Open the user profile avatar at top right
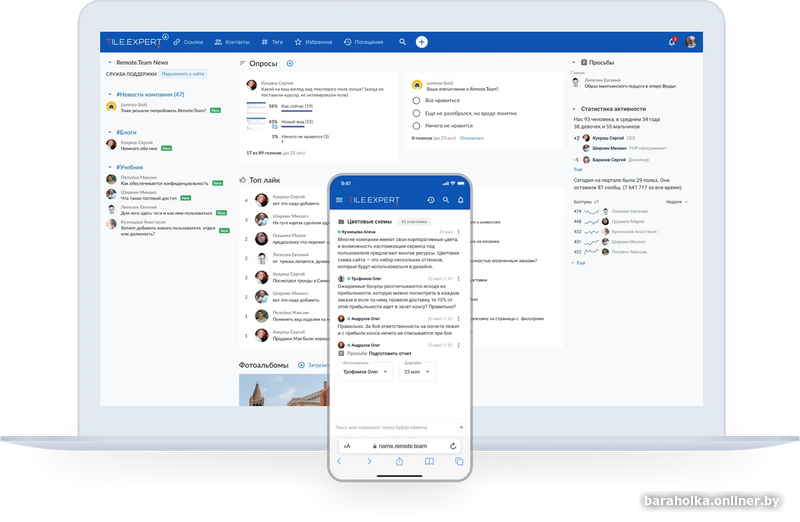The width and height of the screenshot is (800, 522). [690, 42]
